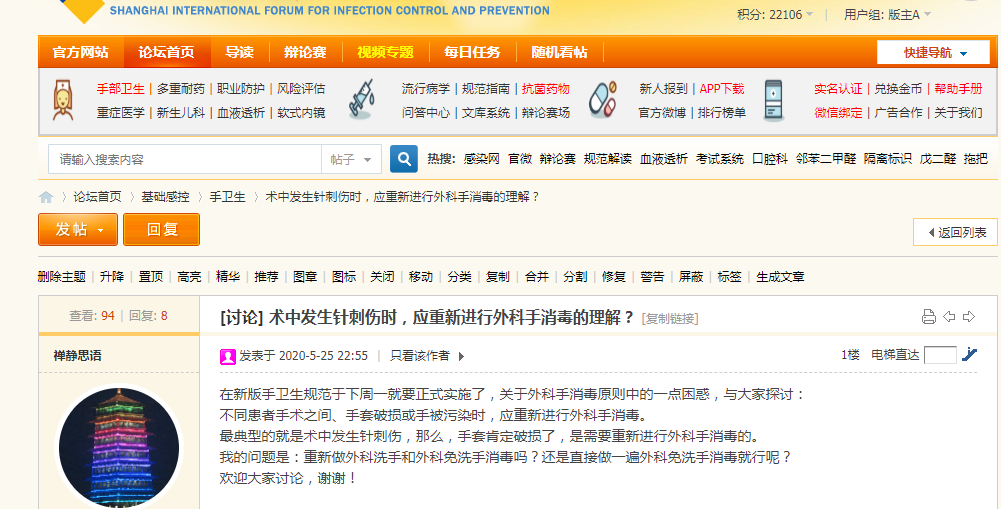
Task: Click 血液透析 link in category panel
Action: [x=241, y=113]
